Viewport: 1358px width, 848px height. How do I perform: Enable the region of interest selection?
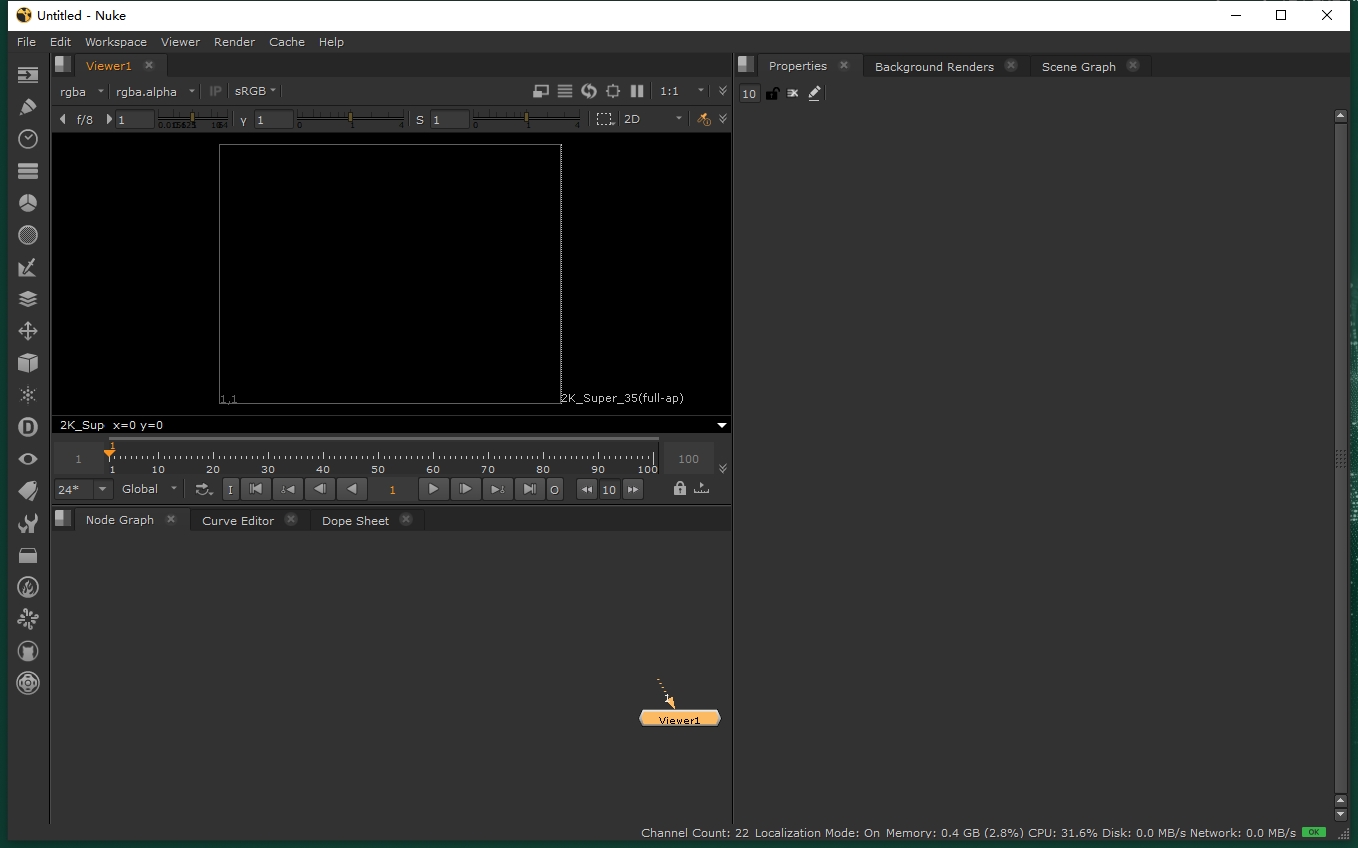[605, 118]
